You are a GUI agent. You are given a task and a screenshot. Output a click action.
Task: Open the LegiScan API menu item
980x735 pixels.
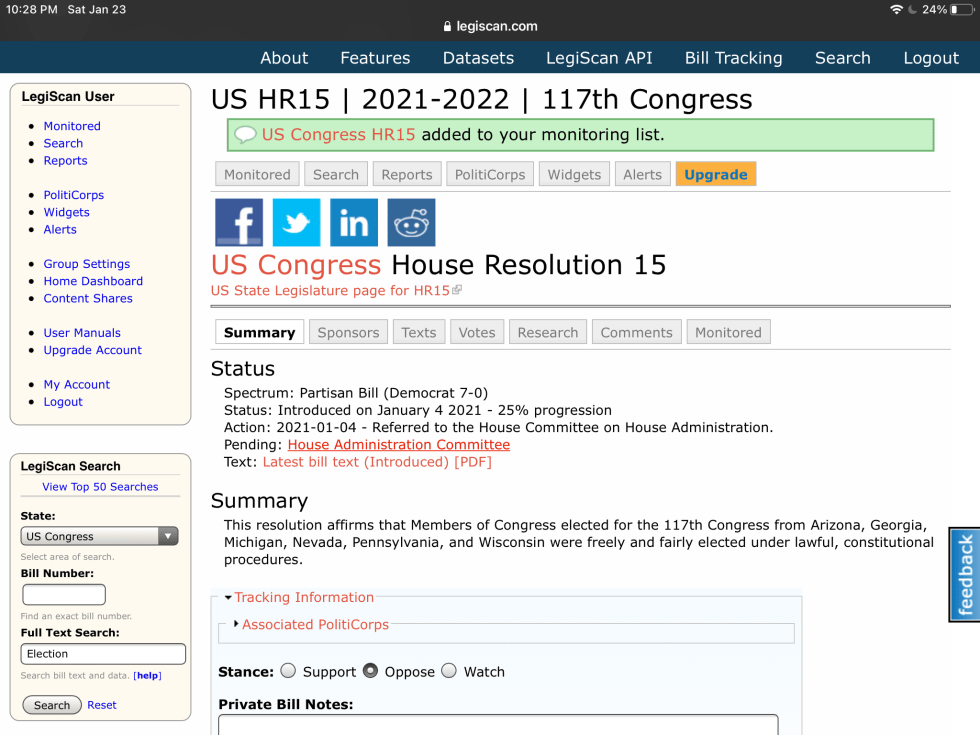tap(599, 58)
